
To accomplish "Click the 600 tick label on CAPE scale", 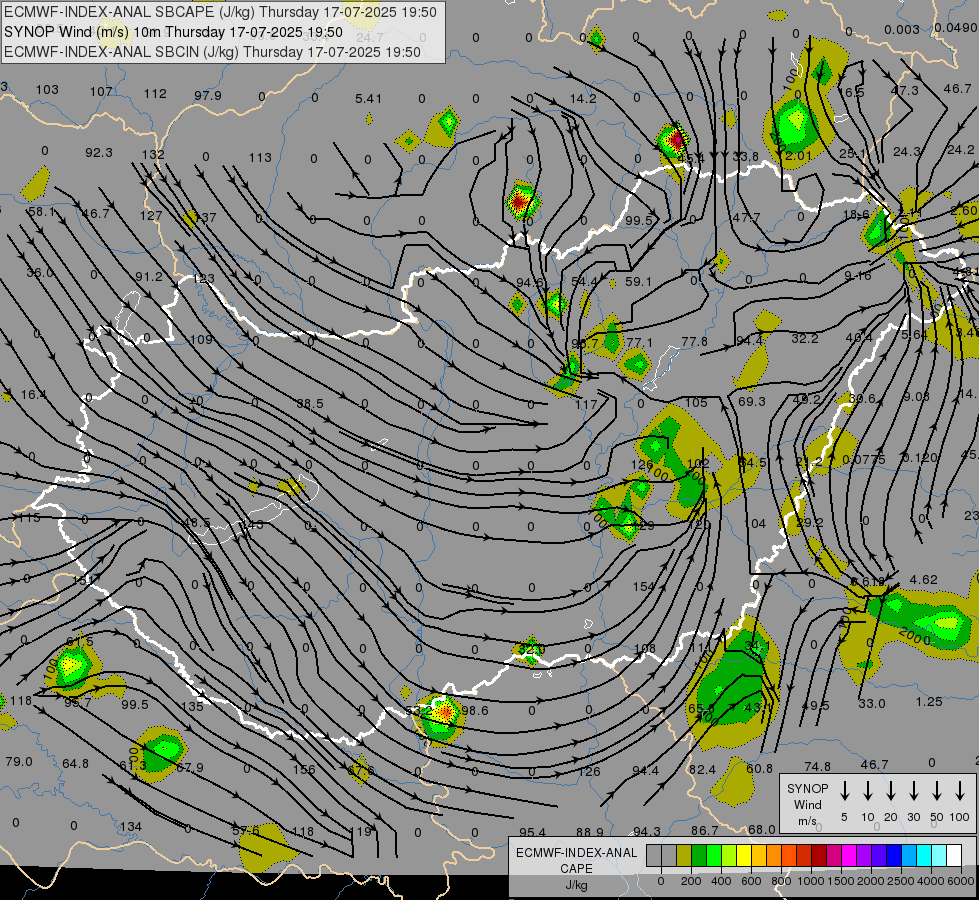I will click(750, 881).
